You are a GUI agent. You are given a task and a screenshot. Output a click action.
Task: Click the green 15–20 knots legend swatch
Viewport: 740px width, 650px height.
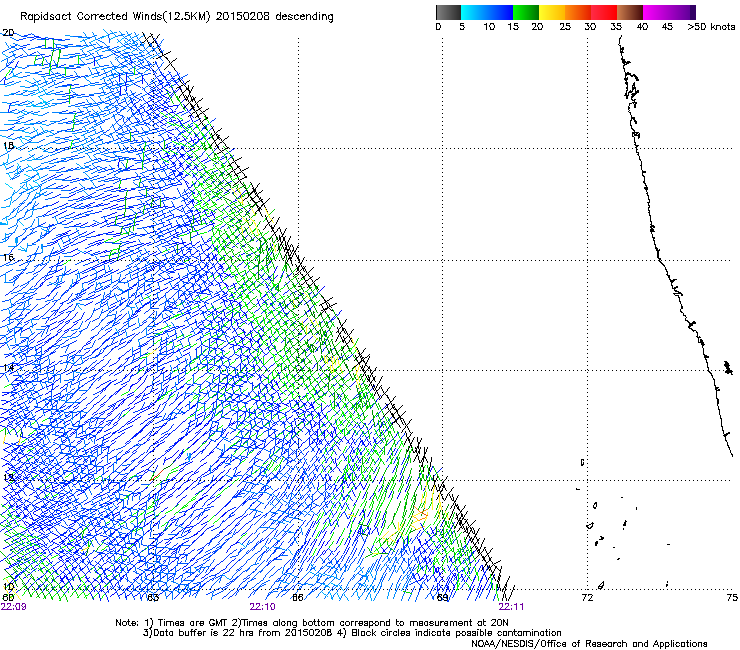[525, 12]
